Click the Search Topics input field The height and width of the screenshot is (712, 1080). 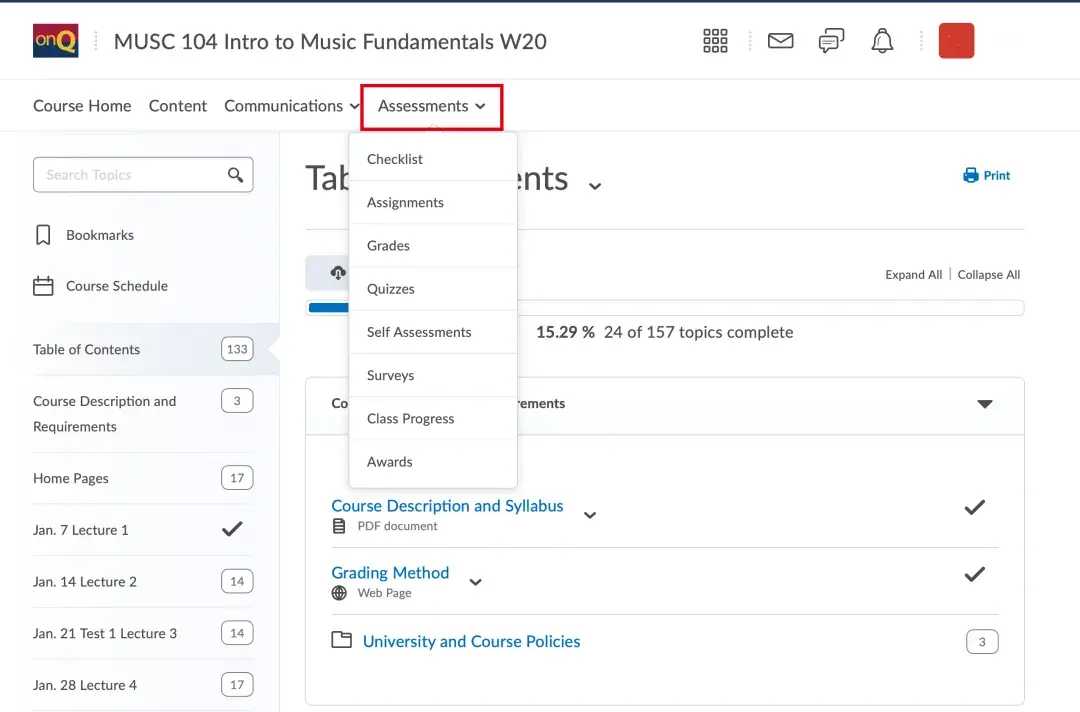[130, 175]
